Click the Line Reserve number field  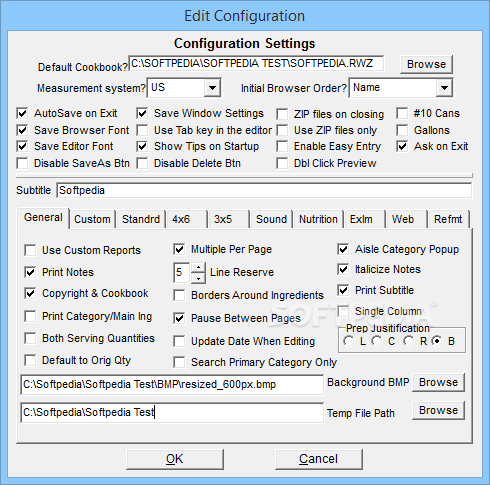click(182, 273)
